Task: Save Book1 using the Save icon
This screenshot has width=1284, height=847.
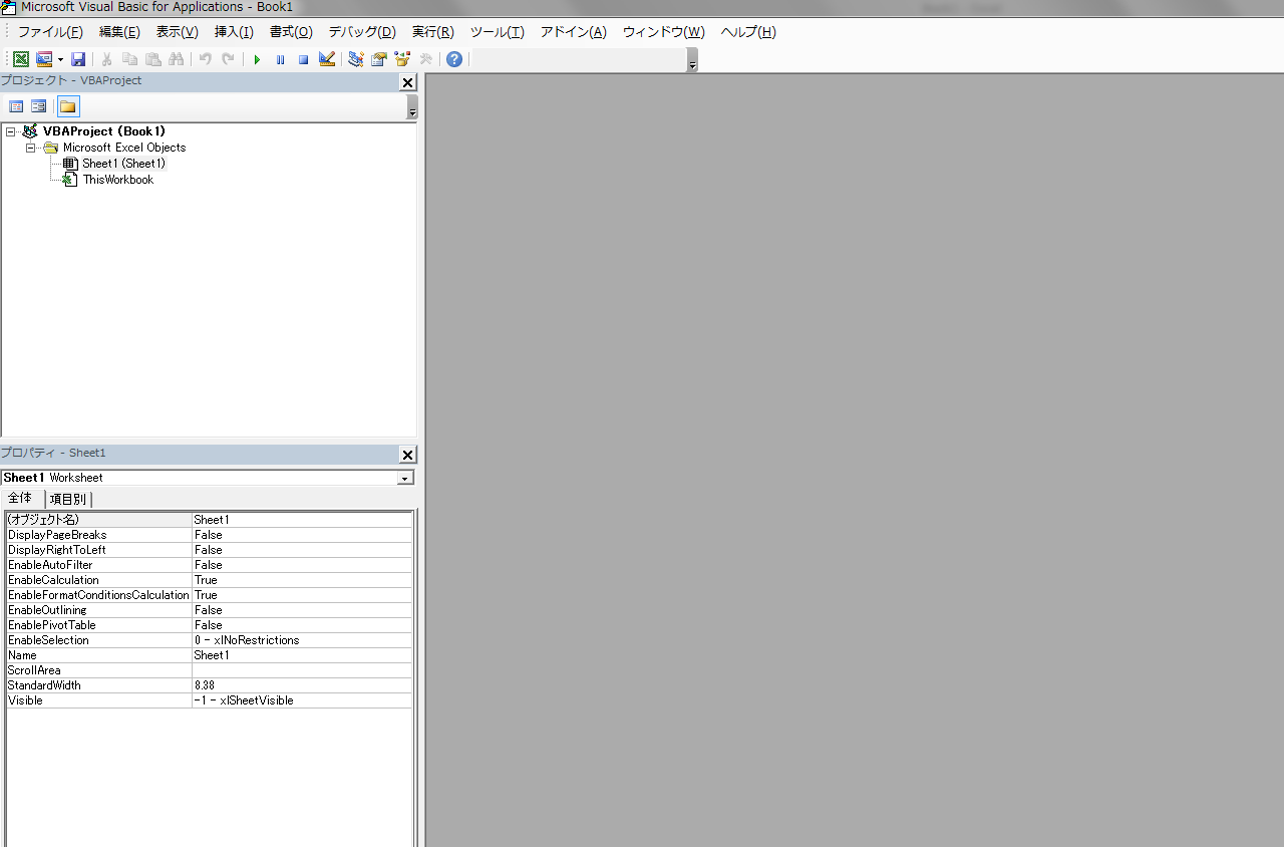Action: [x=78, y=59]
